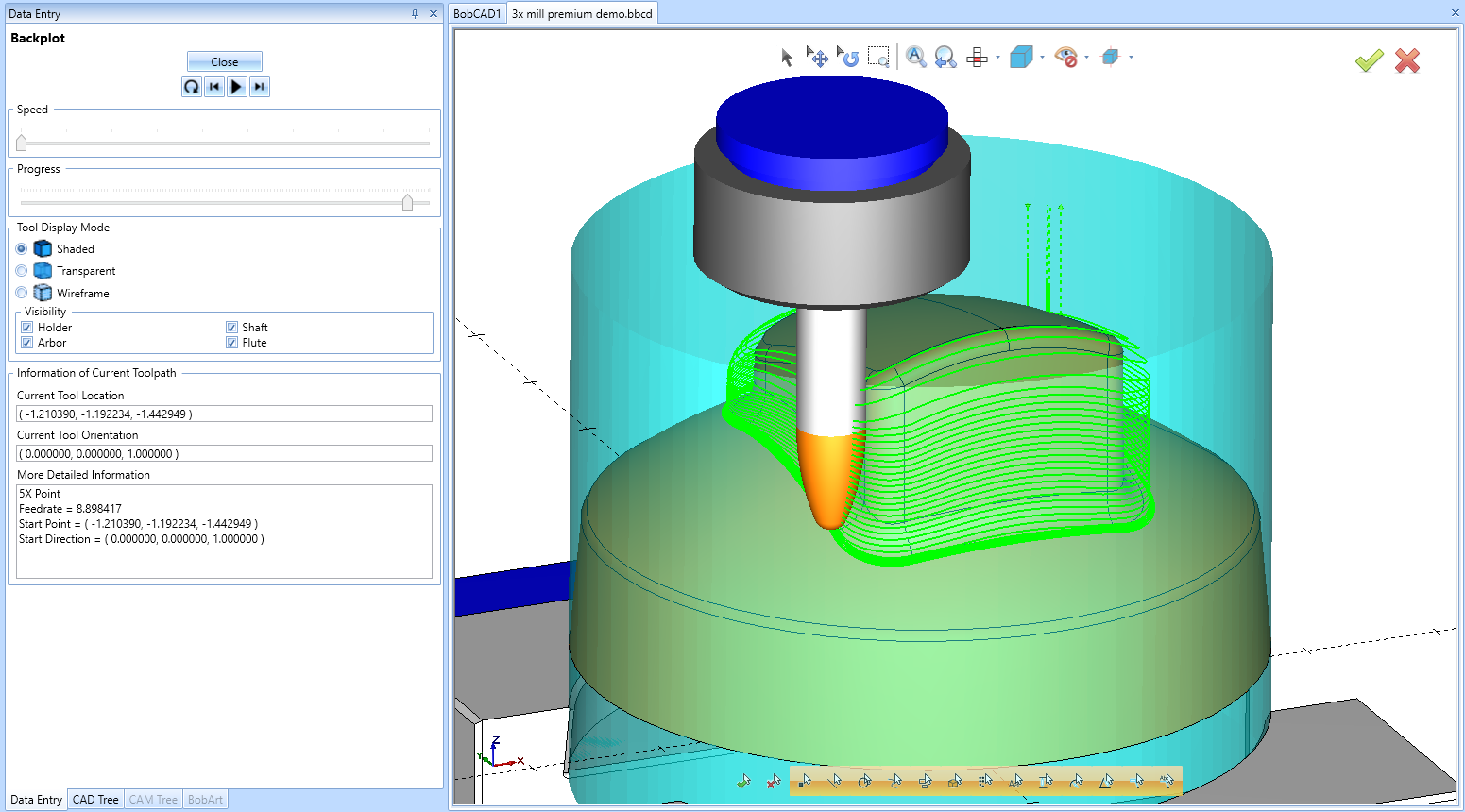Switch to the CAM Tree tab
This screenshot has width=1465, height=812.
point(152,799)
